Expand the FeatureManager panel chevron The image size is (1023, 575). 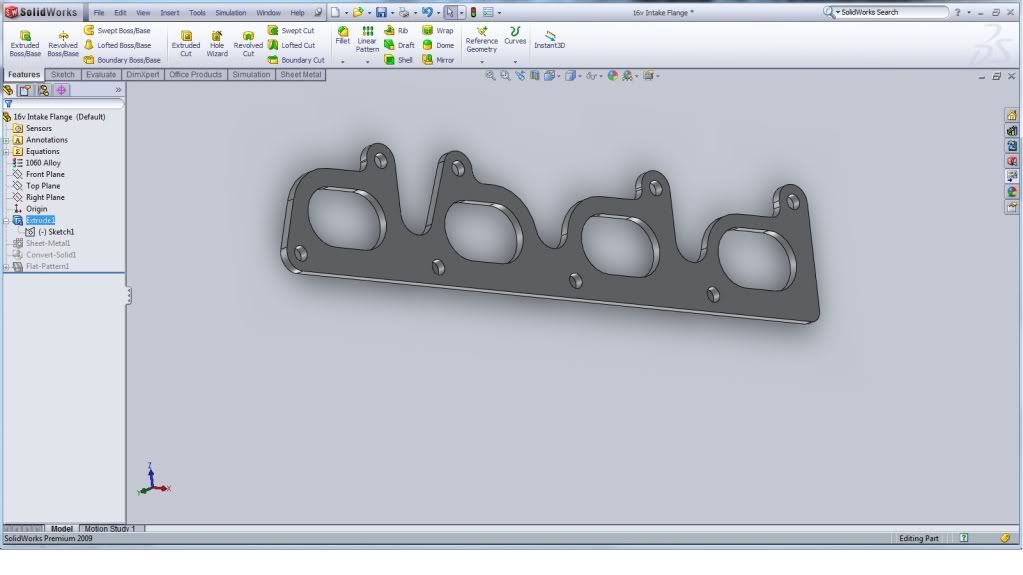[x=118, y=90]
